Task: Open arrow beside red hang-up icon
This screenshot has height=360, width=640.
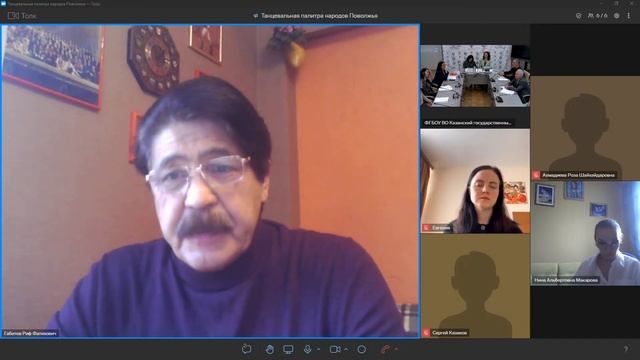Action: coord(396,349)
